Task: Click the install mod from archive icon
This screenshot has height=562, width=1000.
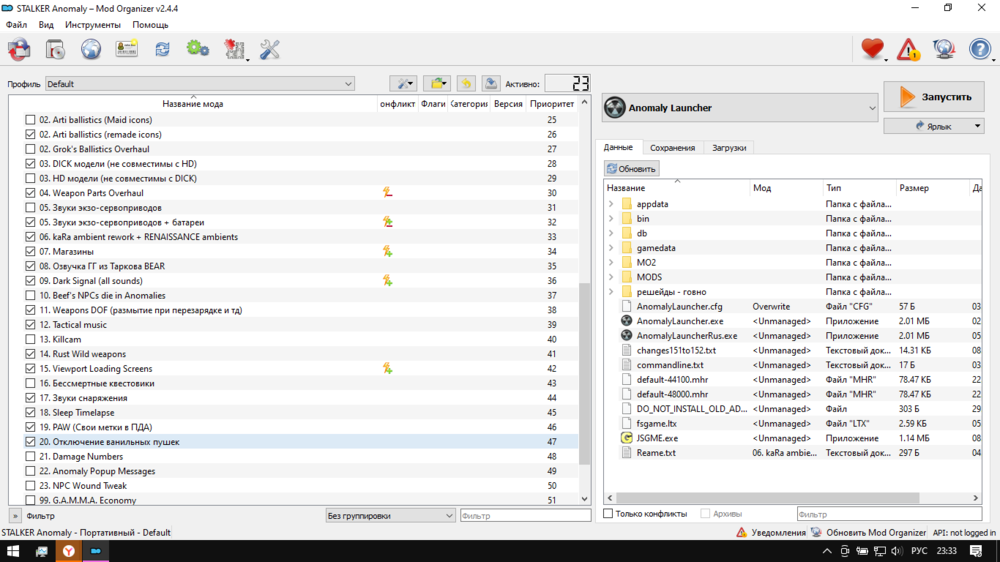Action: pyautogui.click(x=54, y=49)
